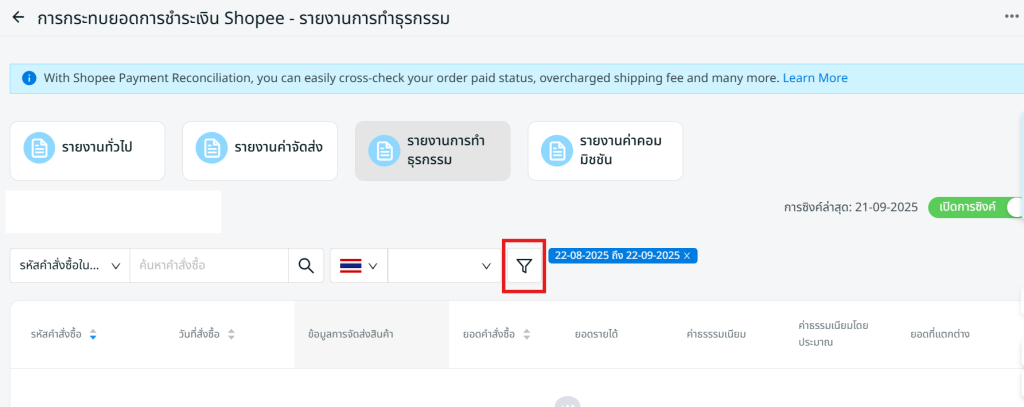Click the Learn More link
1024x407 pixels.
tap(815, 78)
